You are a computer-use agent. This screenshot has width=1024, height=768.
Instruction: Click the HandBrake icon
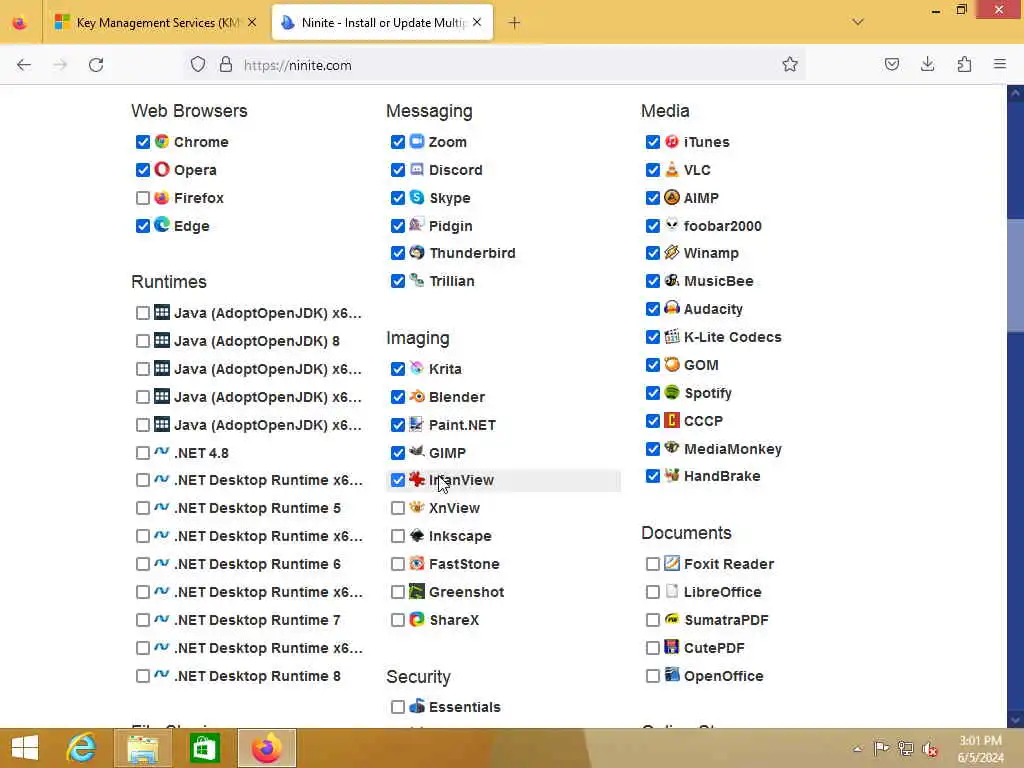pos(672,475)
